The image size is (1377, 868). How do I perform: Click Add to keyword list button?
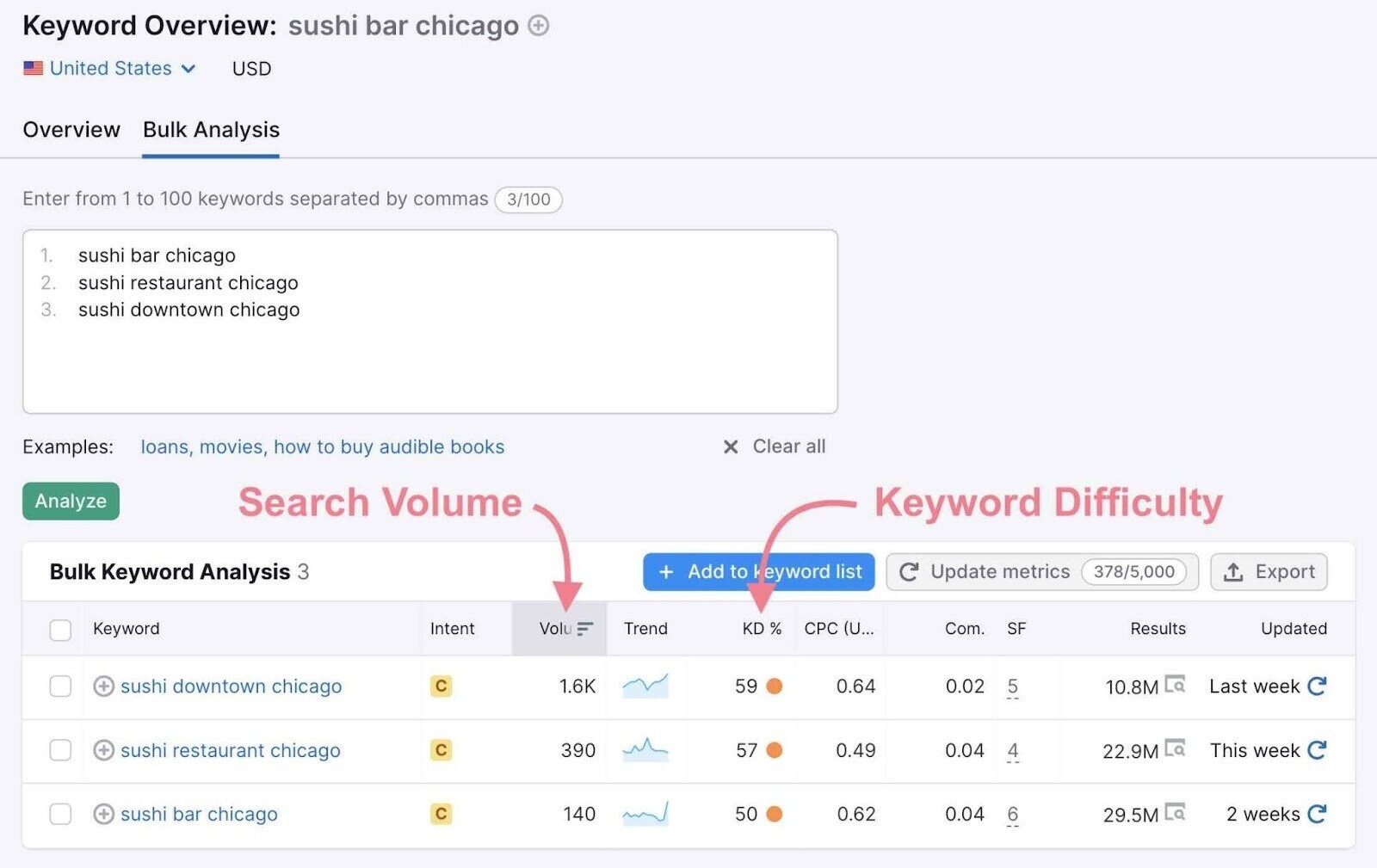click(x=759, y=572)
